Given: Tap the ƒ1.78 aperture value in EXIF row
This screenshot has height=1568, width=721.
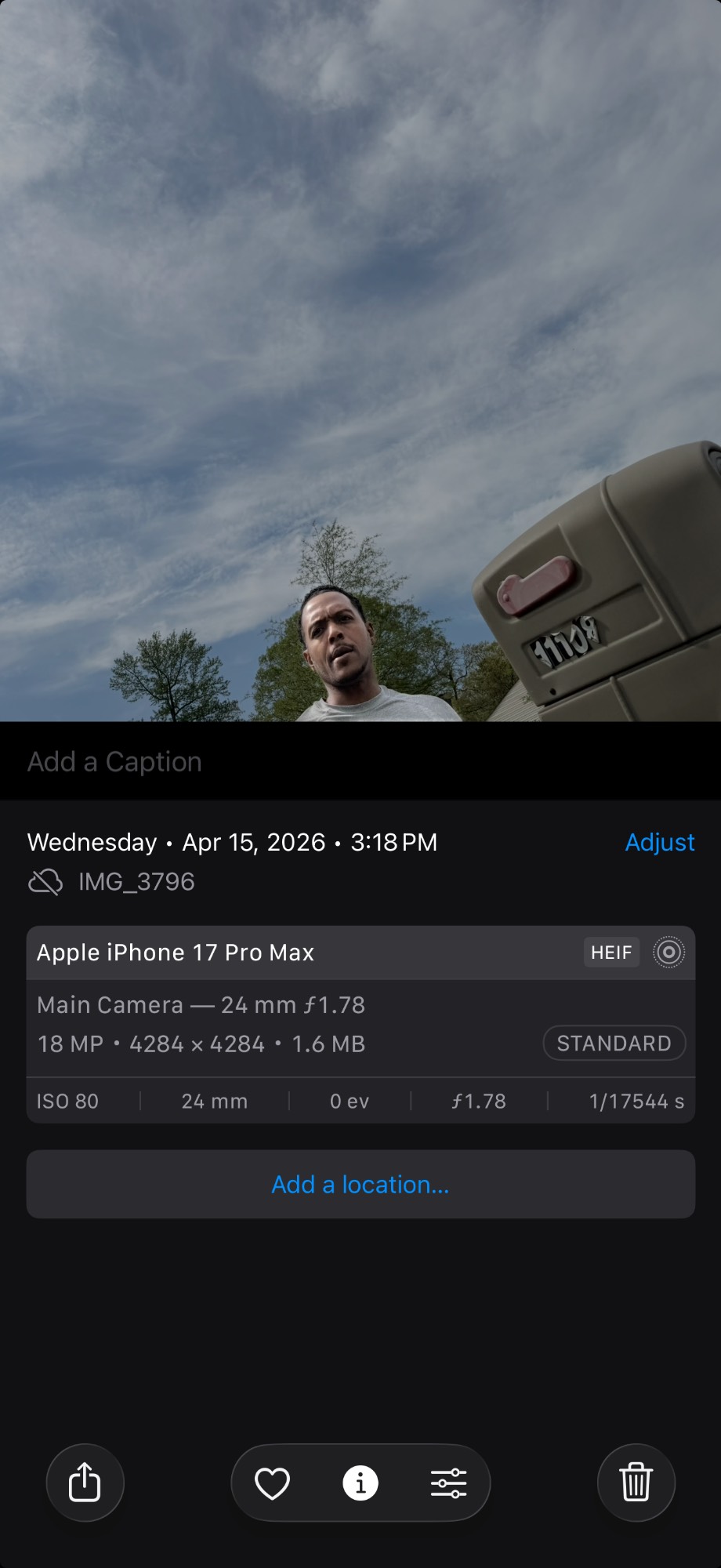Looking at the screenshot, I should (x=479, y=1102).
